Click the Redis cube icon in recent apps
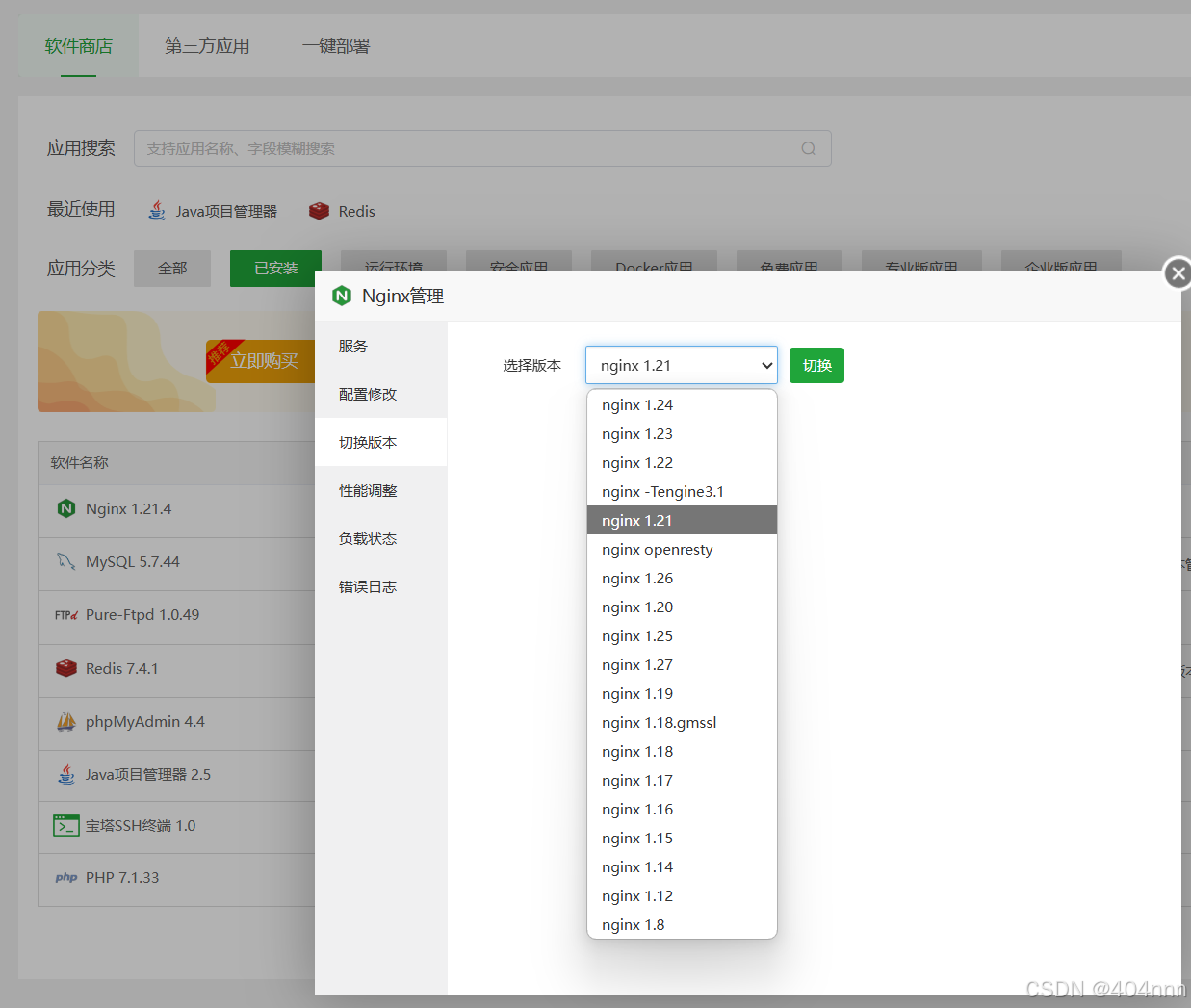 pyautogui.click(x=319, y=211)
